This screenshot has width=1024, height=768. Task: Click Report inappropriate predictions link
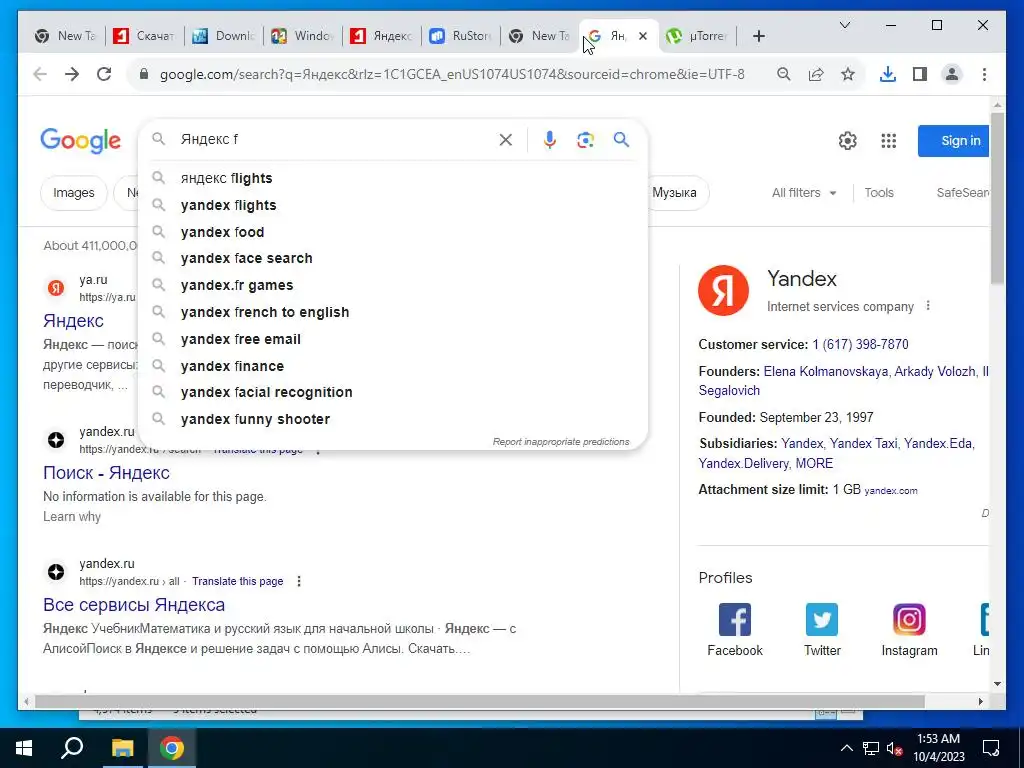(x=561, y=442)
